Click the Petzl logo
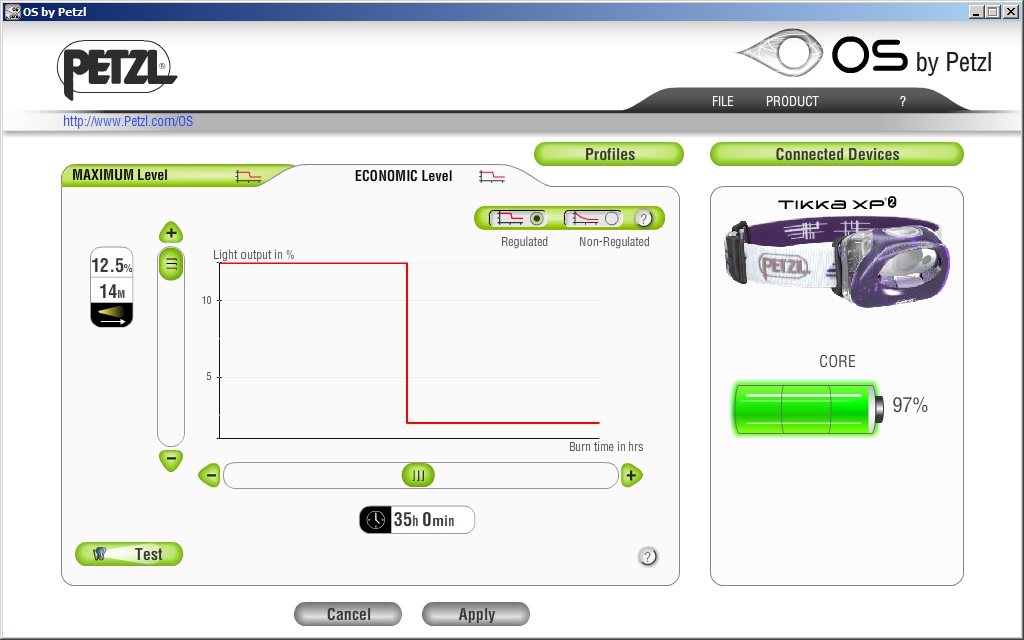Screen dimensions: 1024x640 pos(116,69)
